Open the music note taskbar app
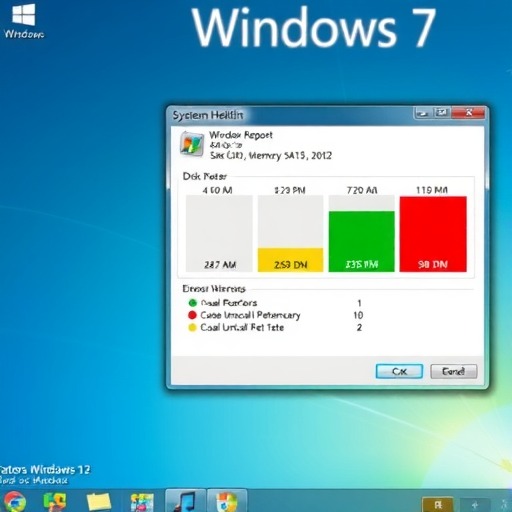The image size is (512, 512). point(185,501)
